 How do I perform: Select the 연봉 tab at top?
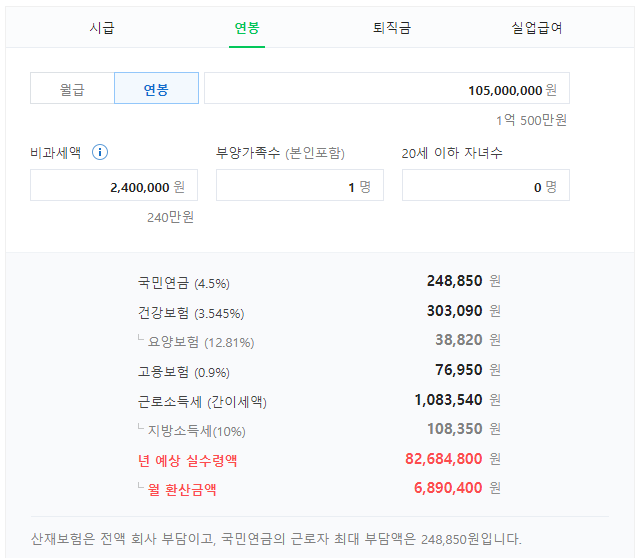(x=247, y=28)
